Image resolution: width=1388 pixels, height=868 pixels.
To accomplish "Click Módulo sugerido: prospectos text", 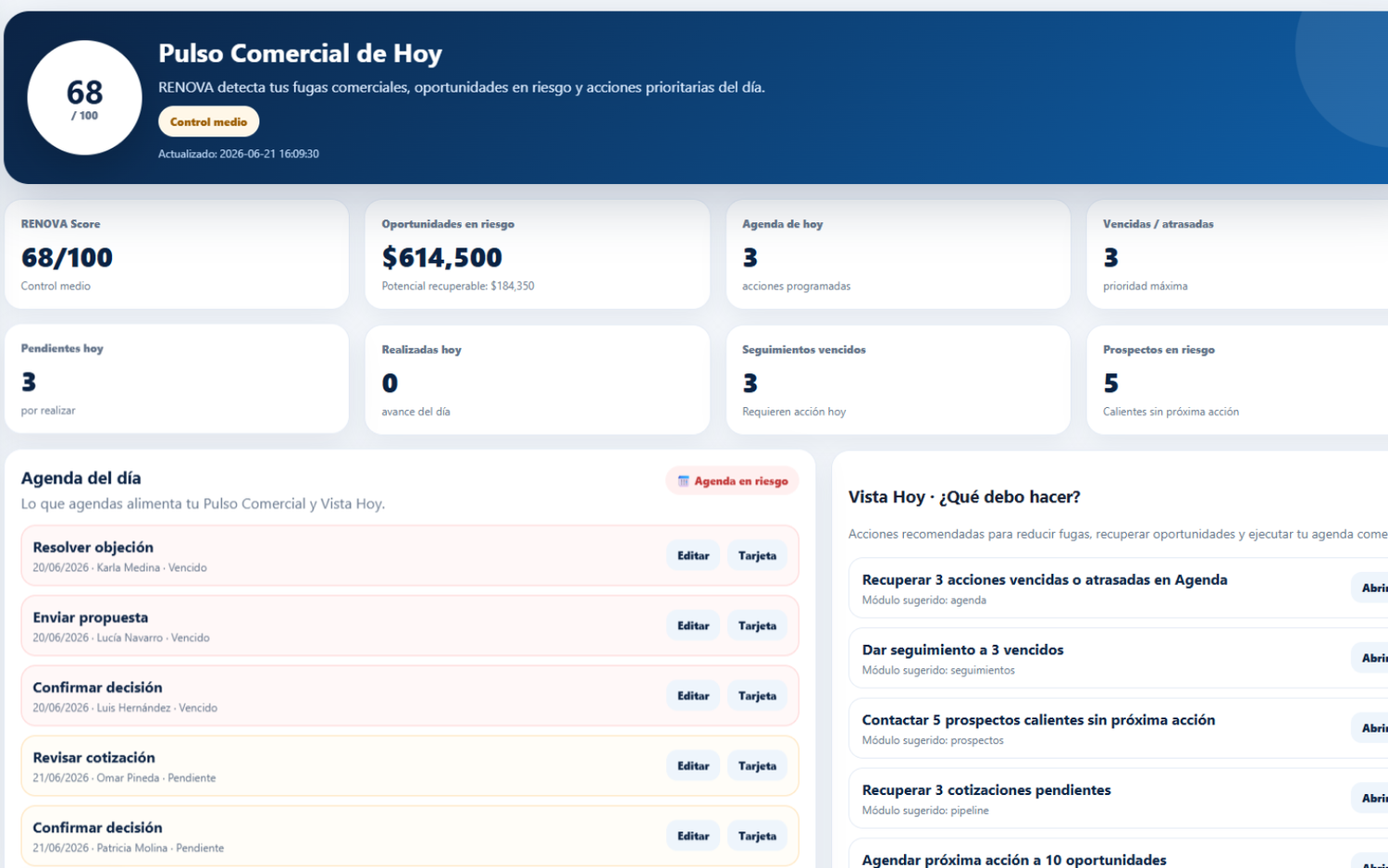I will pyautogui.click(x=933, y=741).
